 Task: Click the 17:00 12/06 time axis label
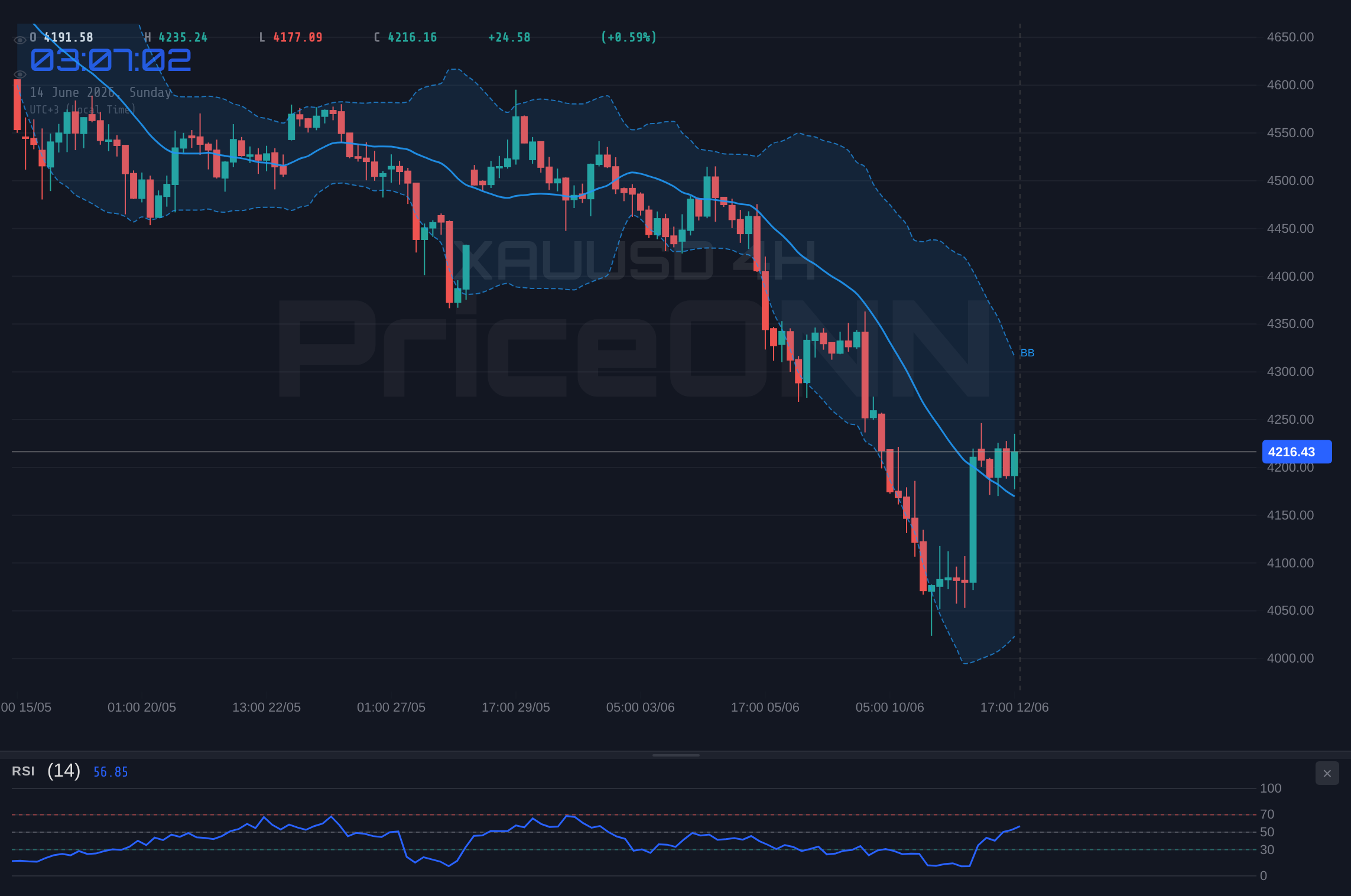point(1015,707)
